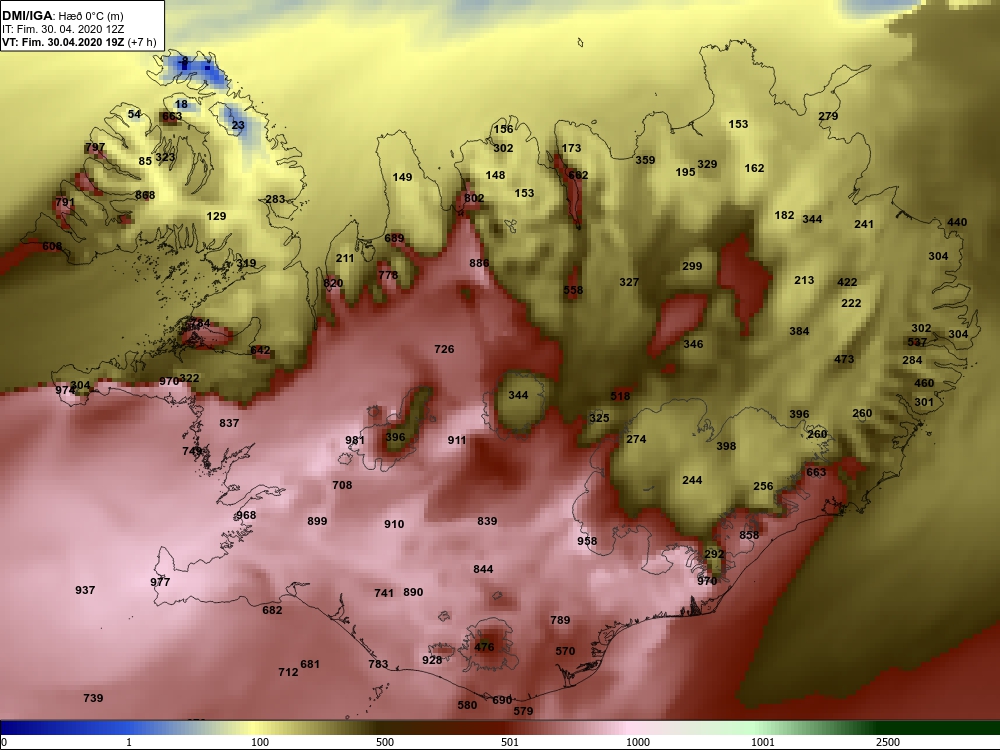Click the map value '279'
This screenshot has height=750, width=1000.
pyautogui.click(x=828, y=116)
